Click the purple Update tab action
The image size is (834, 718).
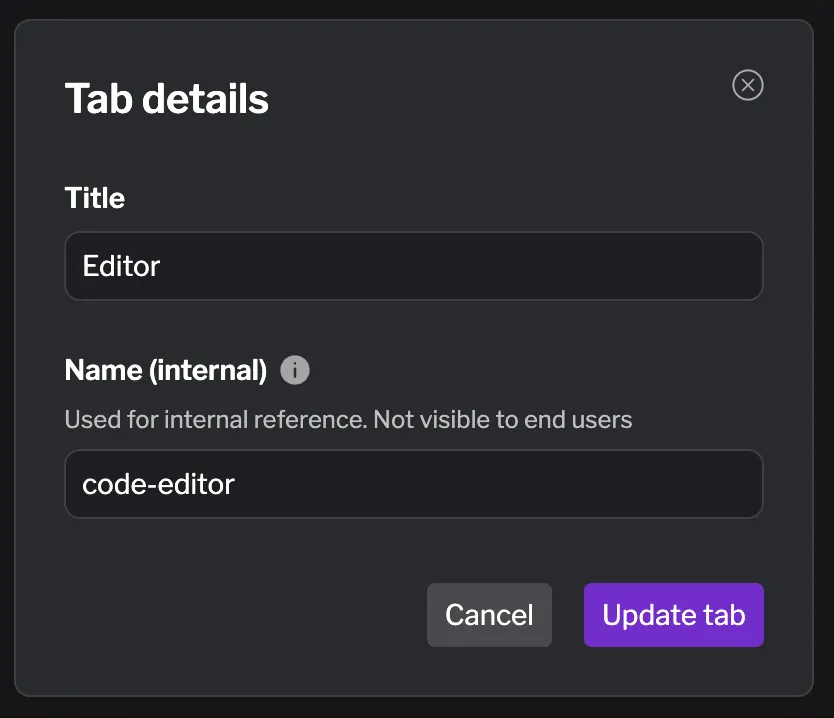pos(673,615)
